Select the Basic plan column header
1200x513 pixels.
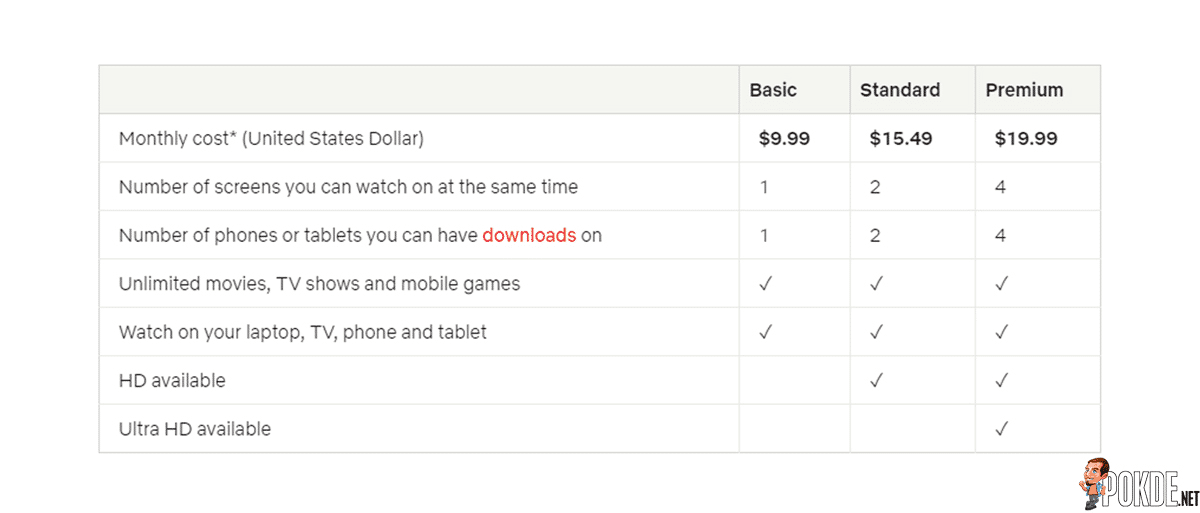click(773, 90)
